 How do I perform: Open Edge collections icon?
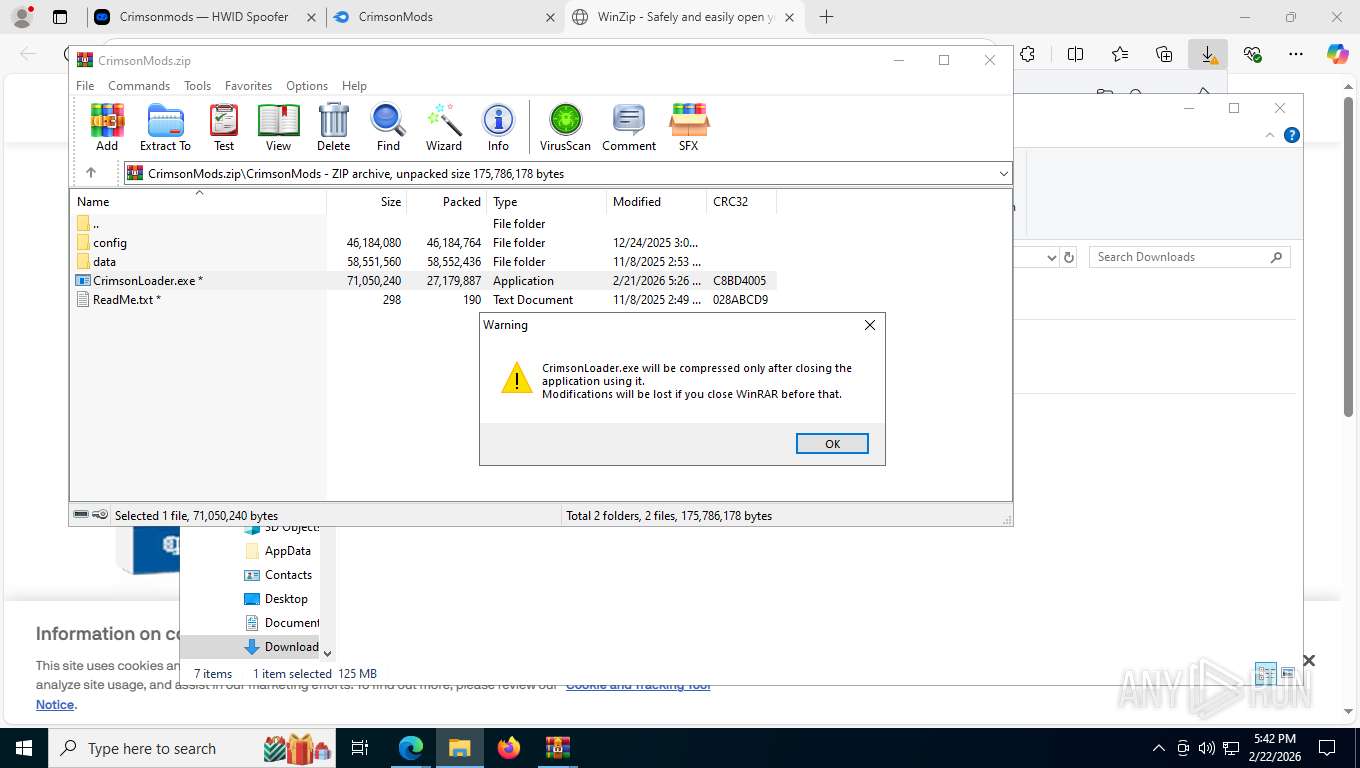(x=1164, y=54)
